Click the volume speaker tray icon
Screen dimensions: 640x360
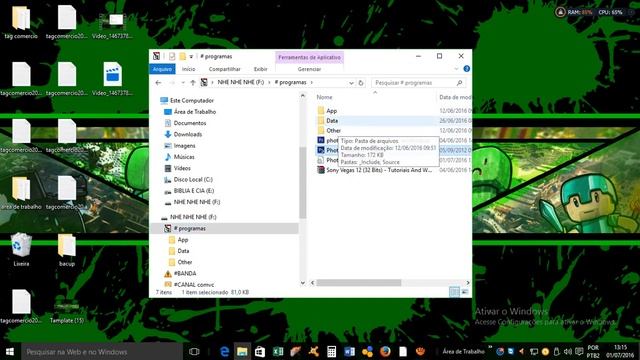click(568, 351)
